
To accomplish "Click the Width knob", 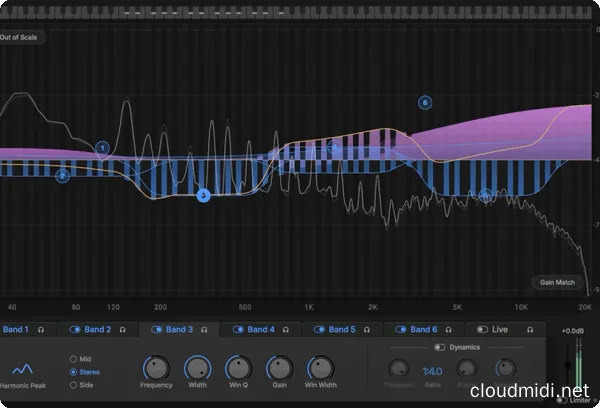I will [x=197, y=368].
